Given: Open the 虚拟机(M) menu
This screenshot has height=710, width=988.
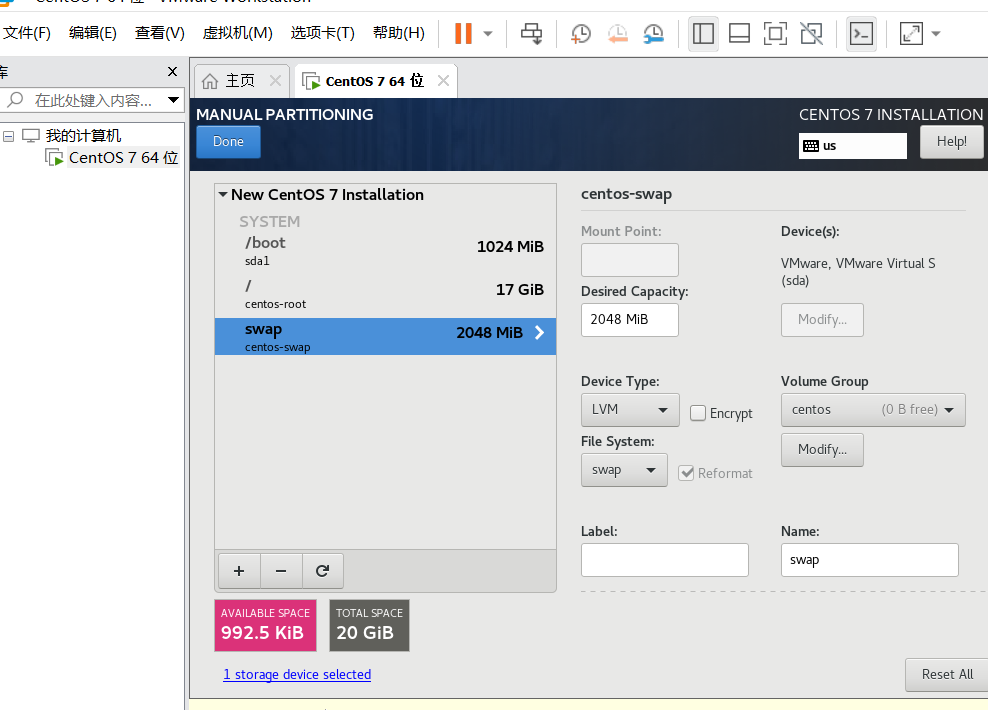Looking at the screenshot, I should (238, 33).
